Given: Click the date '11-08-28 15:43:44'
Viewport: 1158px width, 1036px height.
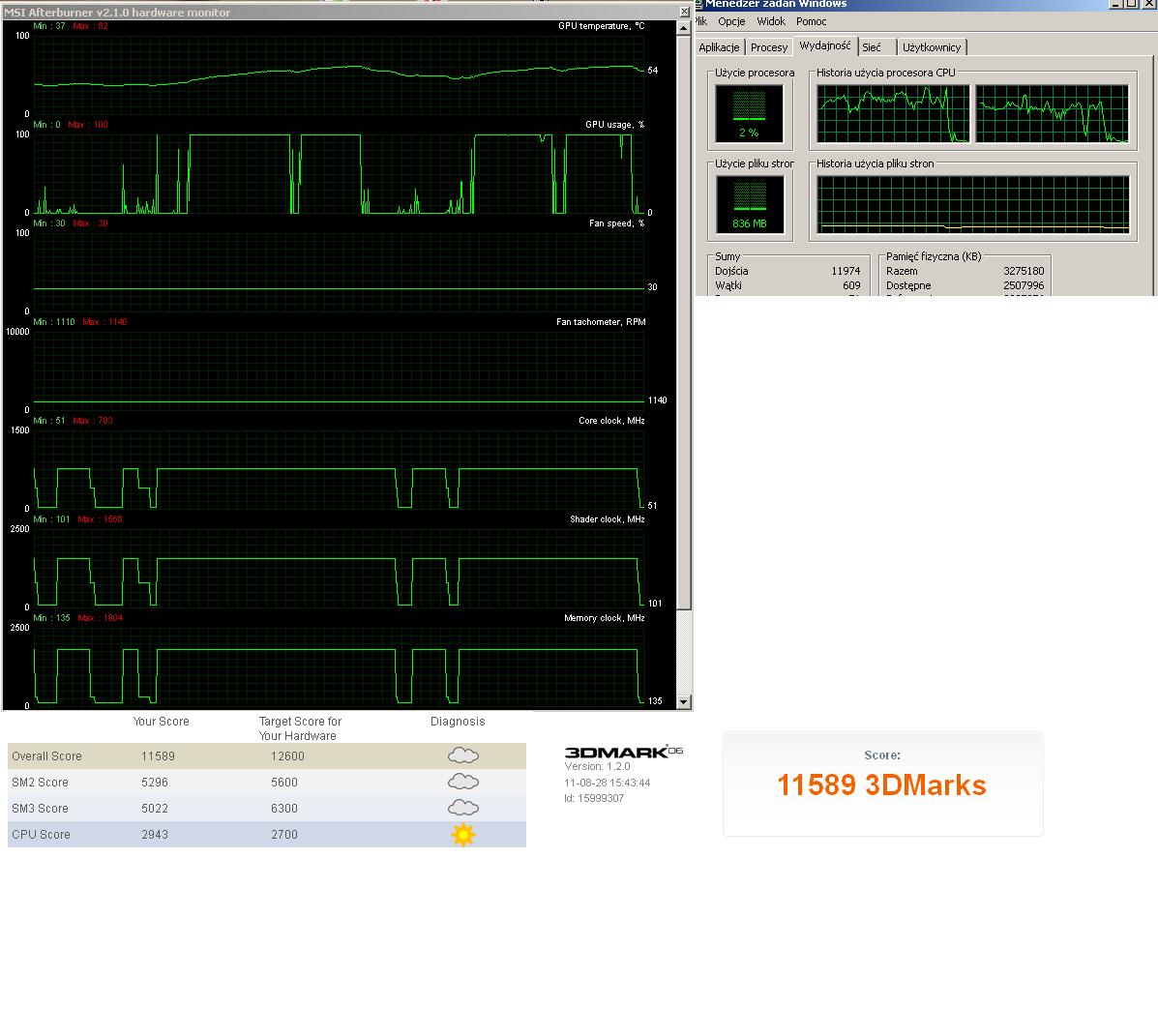Looking at the screenshot, I should click(x=608, y=783).
